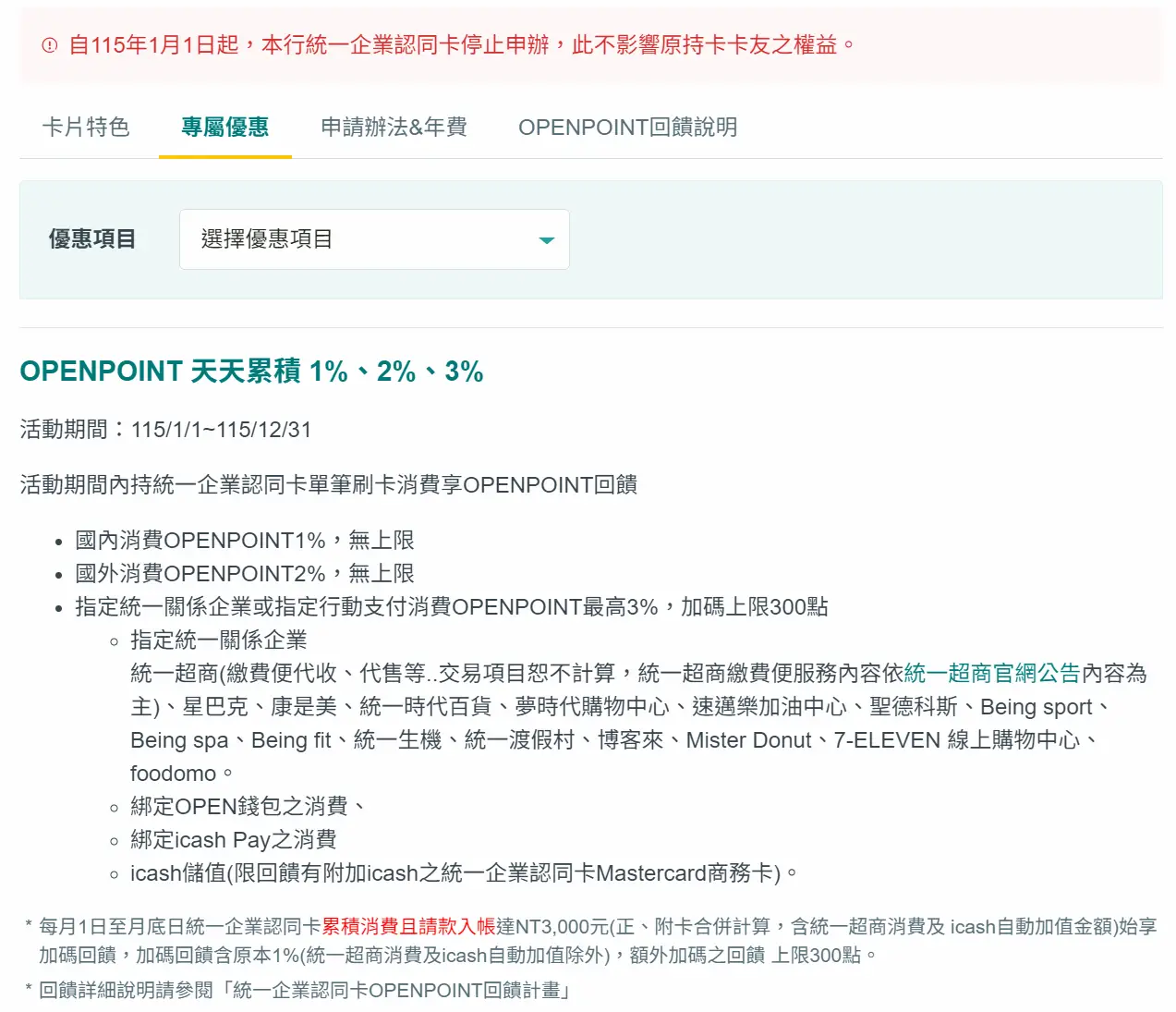Open the 統一超商官網公告 link
The image size is (1176, 1012).
pyautogui.click(x=991, y=674)
